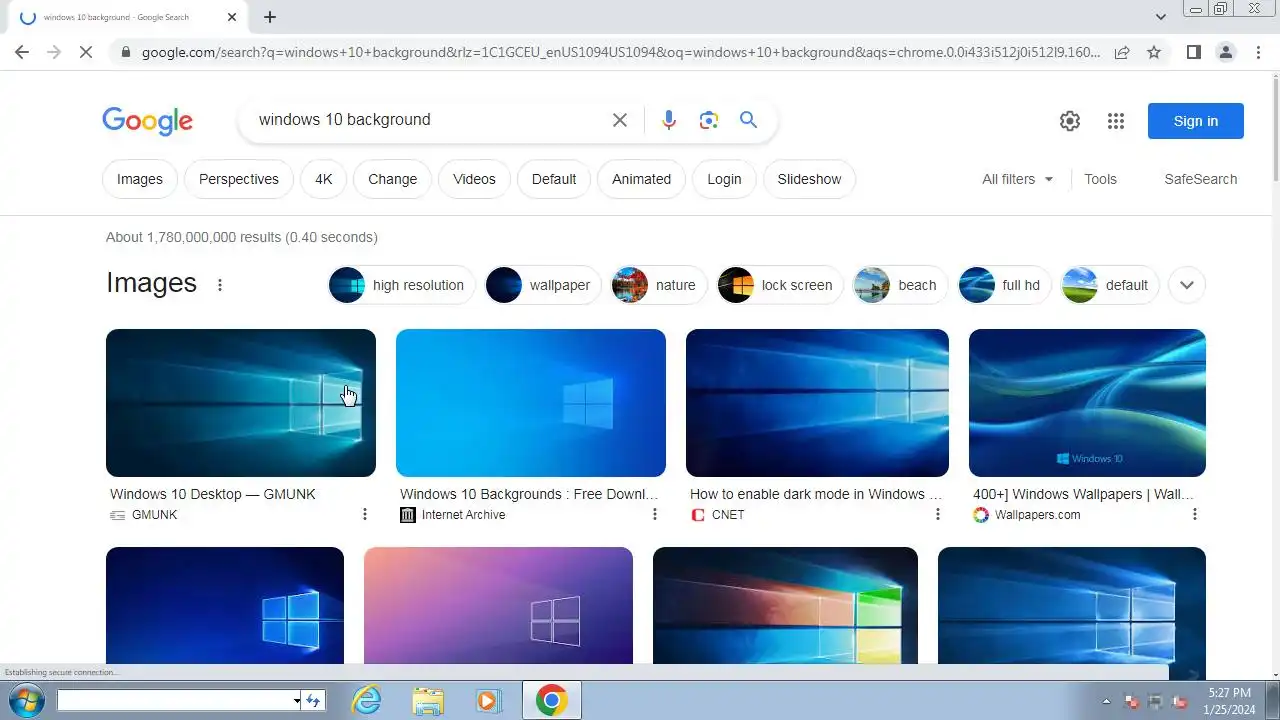This screenshot has width=1280, height=720.
Task: Open search Tools
Action: point(1100,179)
